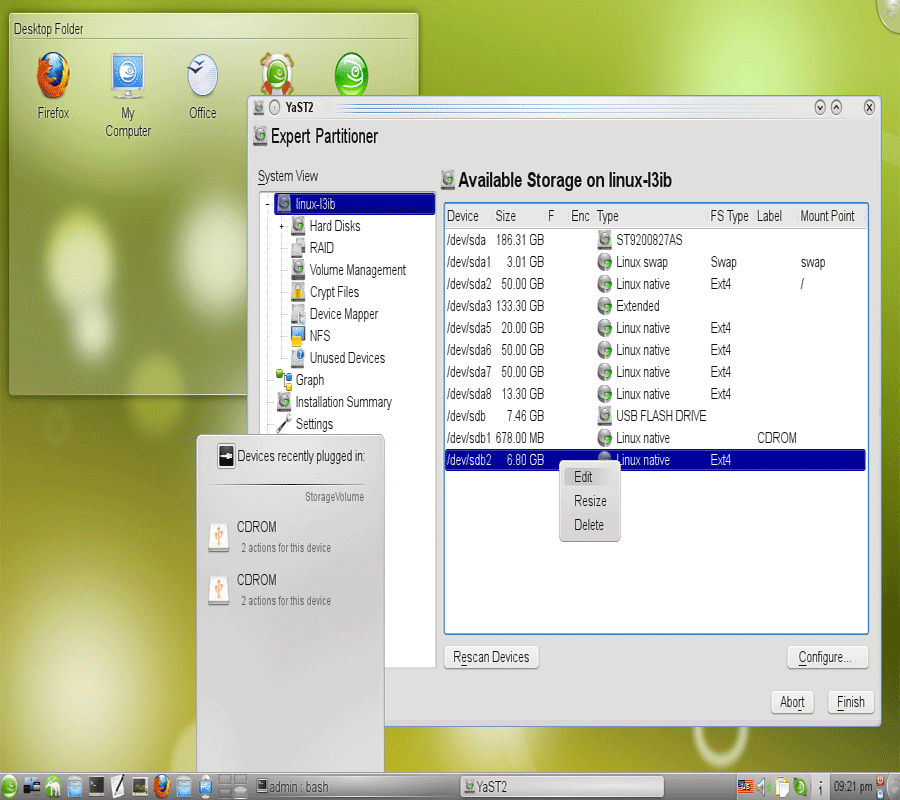
Task: Select Device Mapper in System View
Action: pos(344,314)
